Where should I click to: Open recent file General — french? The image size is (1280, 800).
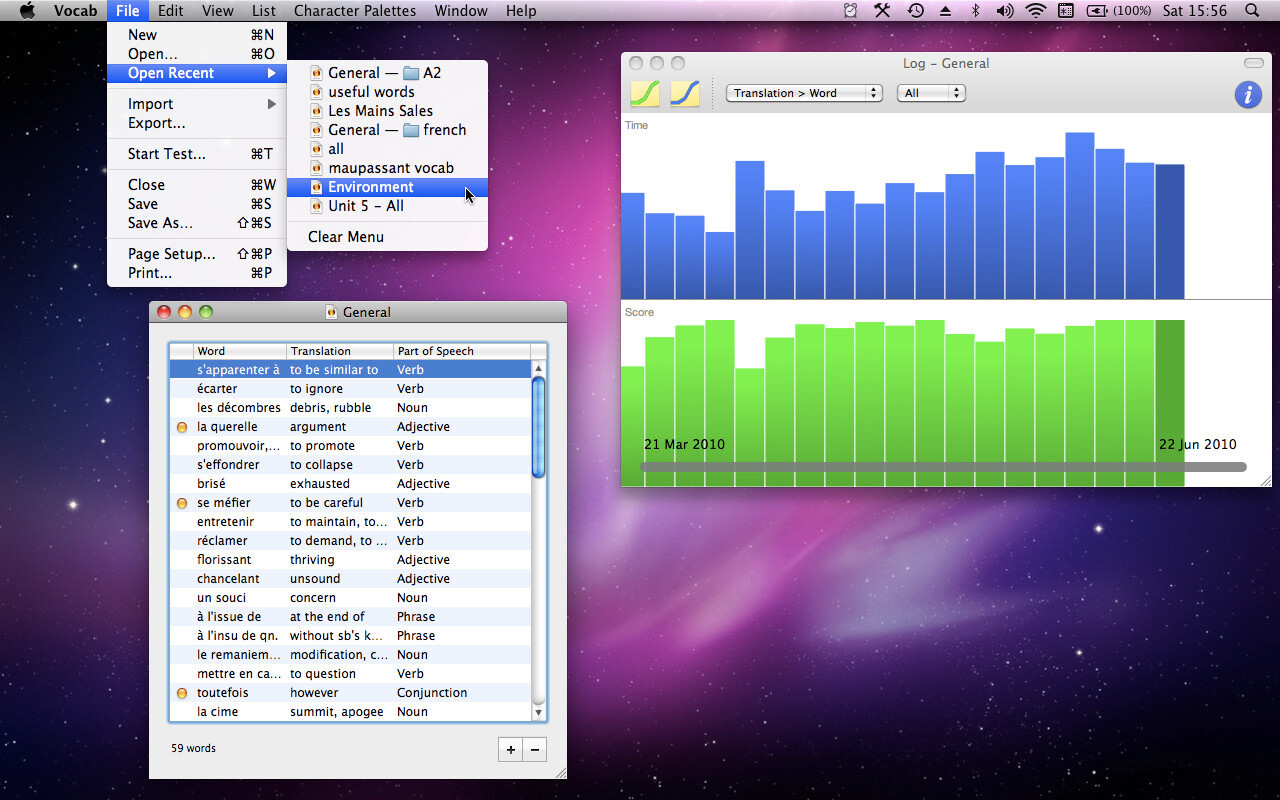point(387,130)
